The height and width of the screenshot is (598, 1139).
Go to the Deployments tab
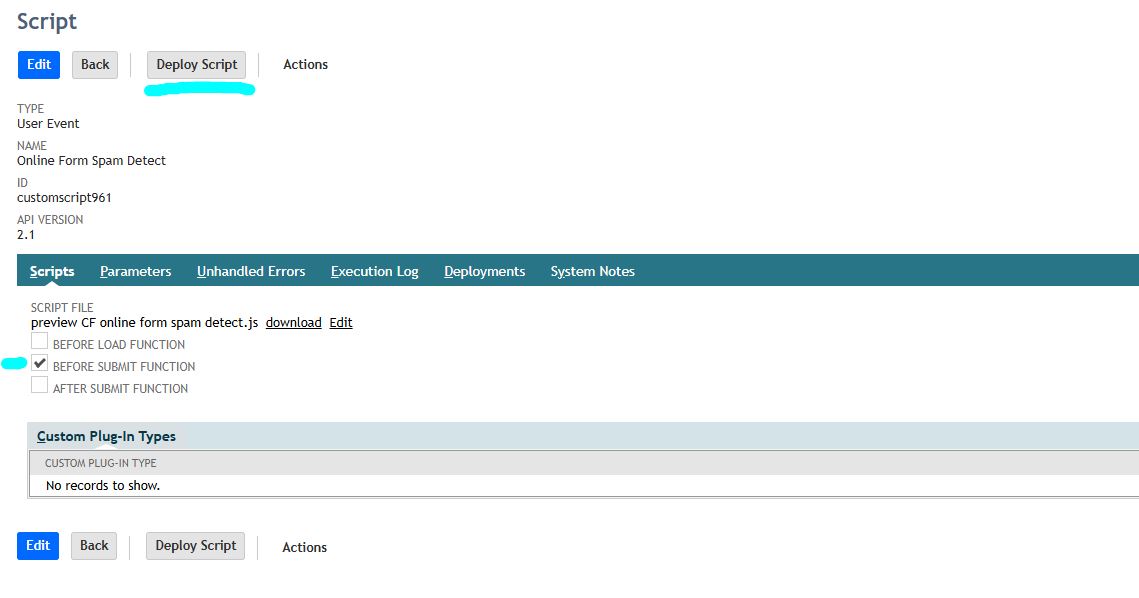pyautogui.click(x=484, y=271)
